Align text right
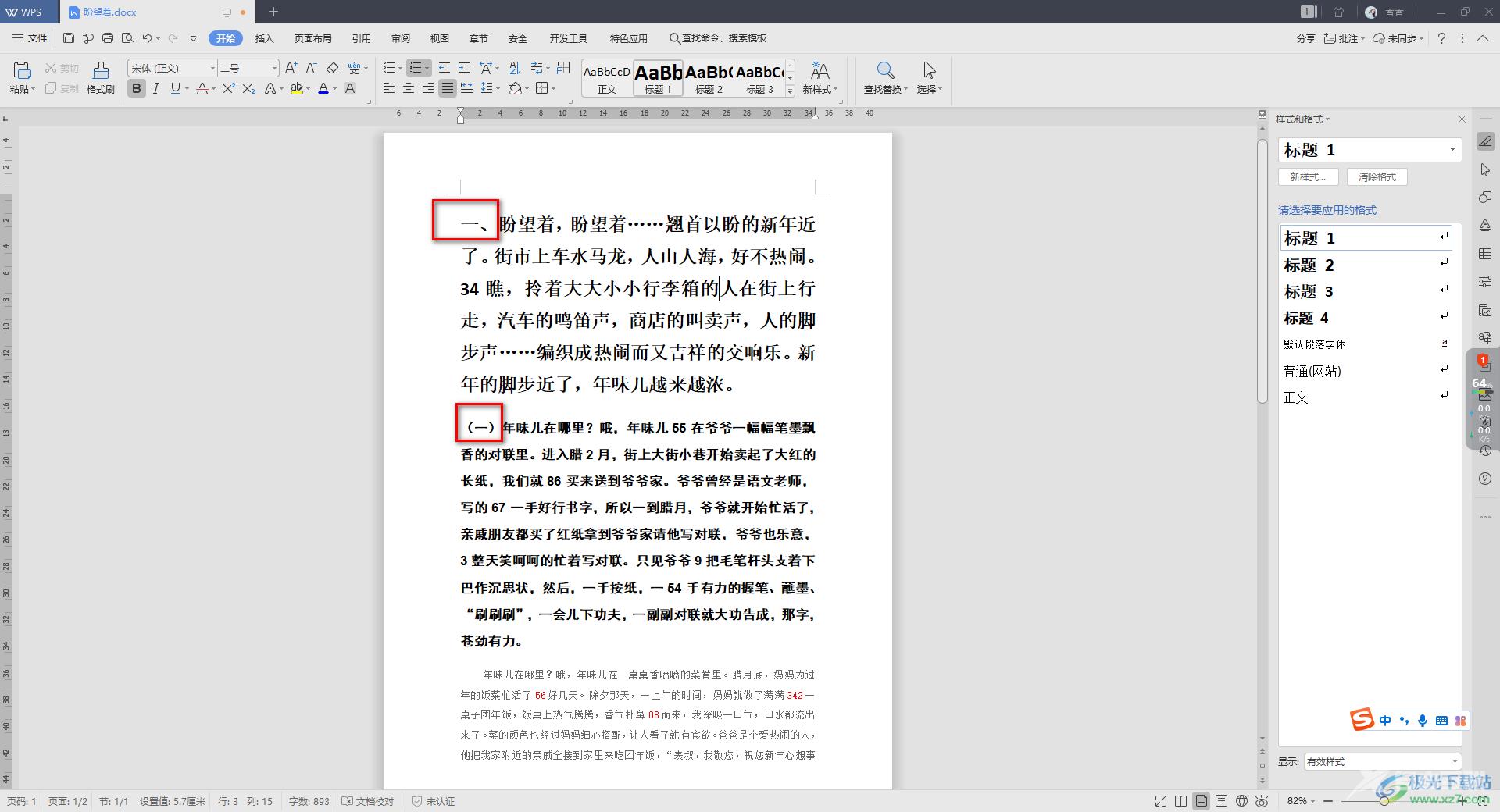Image resolution: width=1500 pixels, height=812 pixels. tap(428, 88)
